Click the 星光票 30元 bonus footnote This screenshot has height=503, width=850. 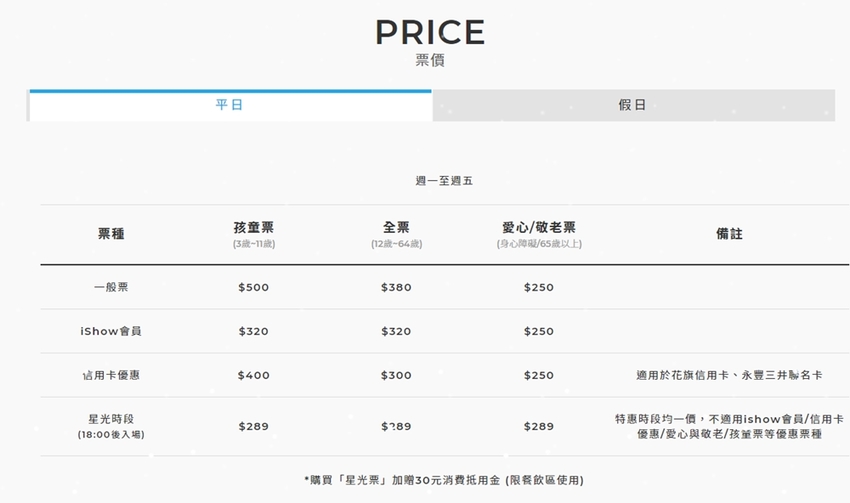click(444, 480)
